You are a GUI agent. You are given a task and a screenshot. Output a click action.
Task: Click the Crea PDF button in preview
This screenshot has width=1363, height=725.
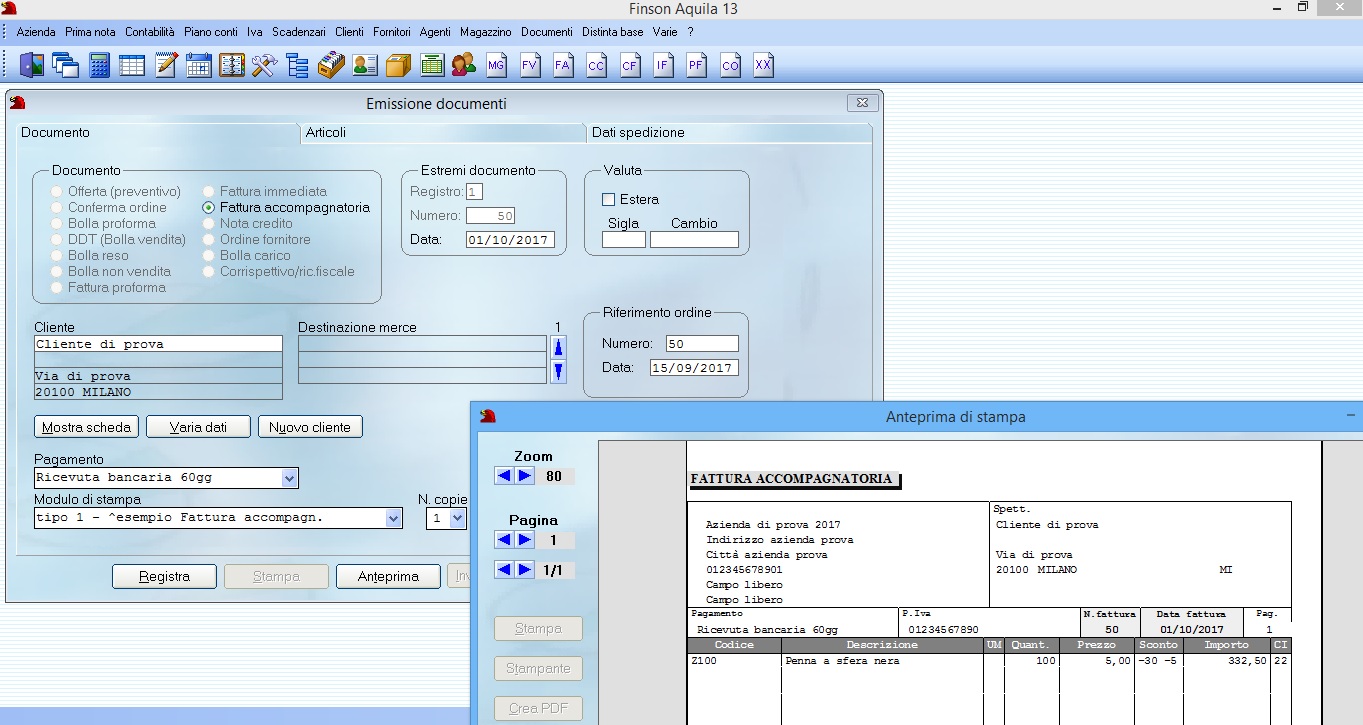click(x=538, y=709)
